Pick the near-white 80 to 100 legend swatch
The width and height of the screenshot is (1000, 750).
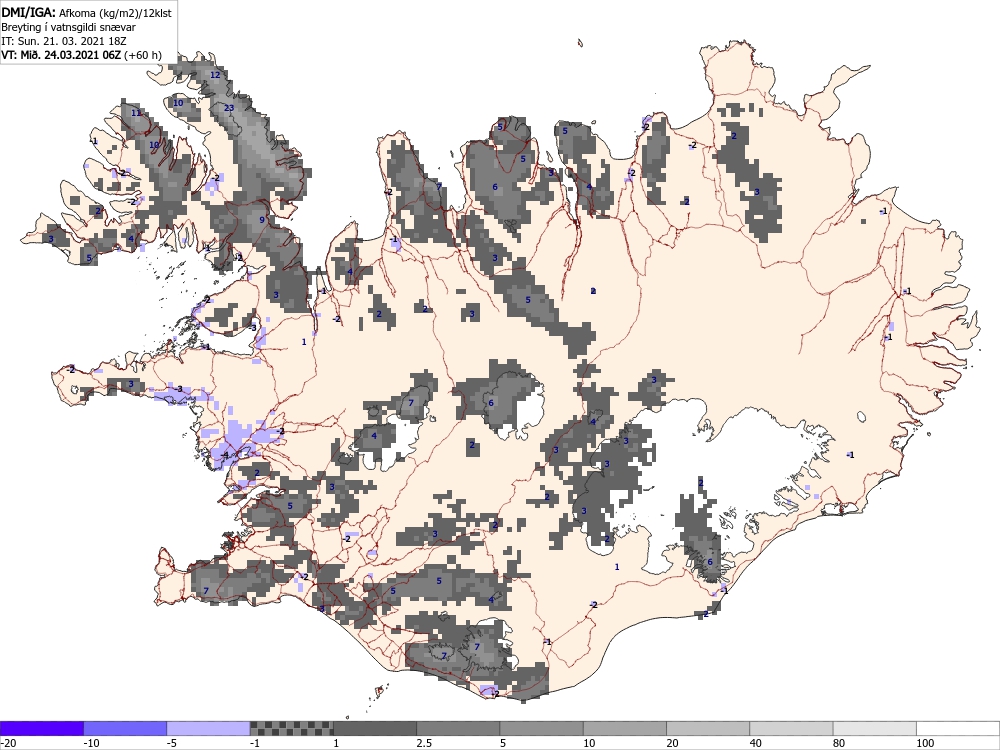coord(874,728)
